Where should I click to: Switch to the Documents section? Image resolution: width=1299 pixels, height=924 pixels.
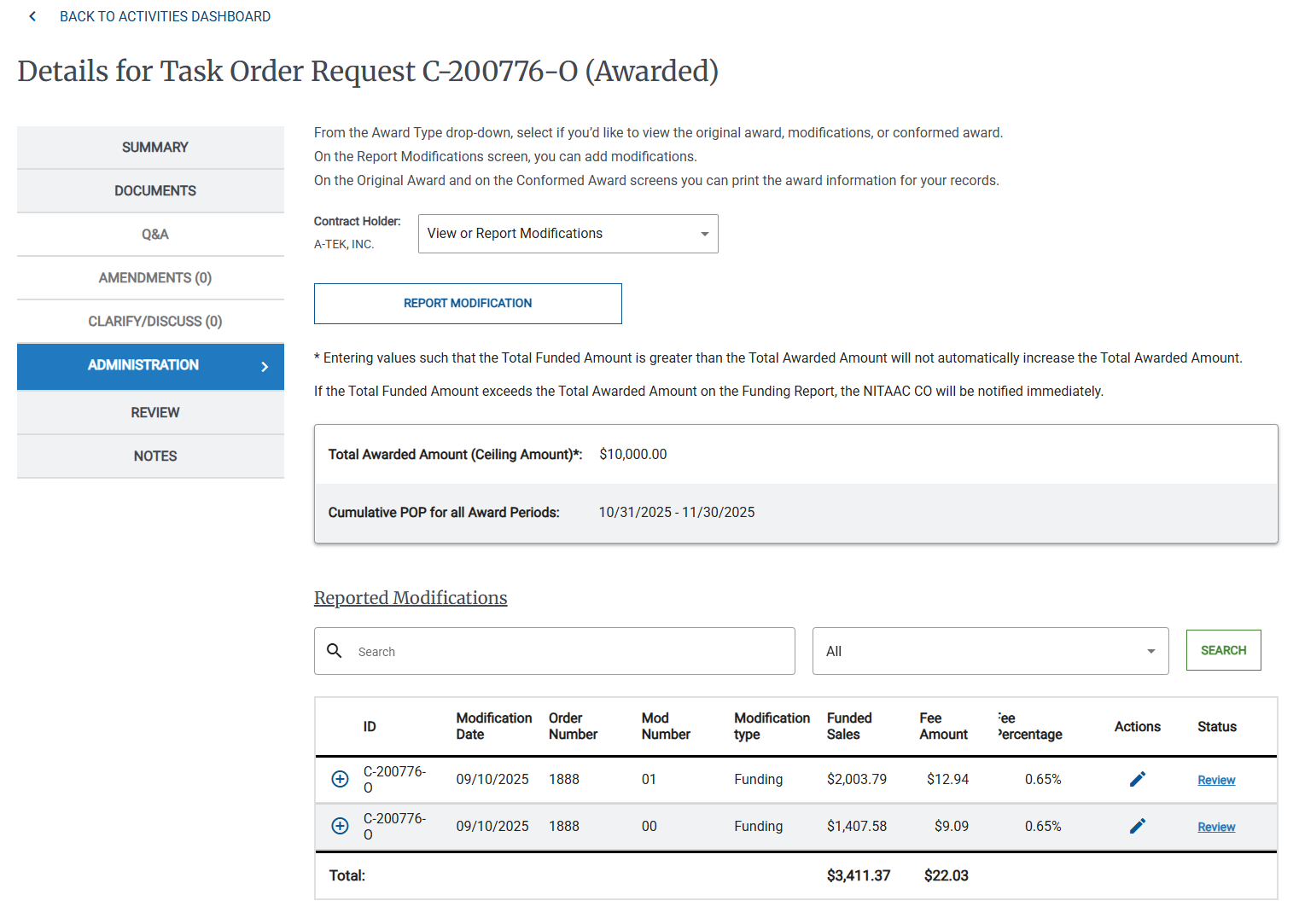tap(154, 190)
